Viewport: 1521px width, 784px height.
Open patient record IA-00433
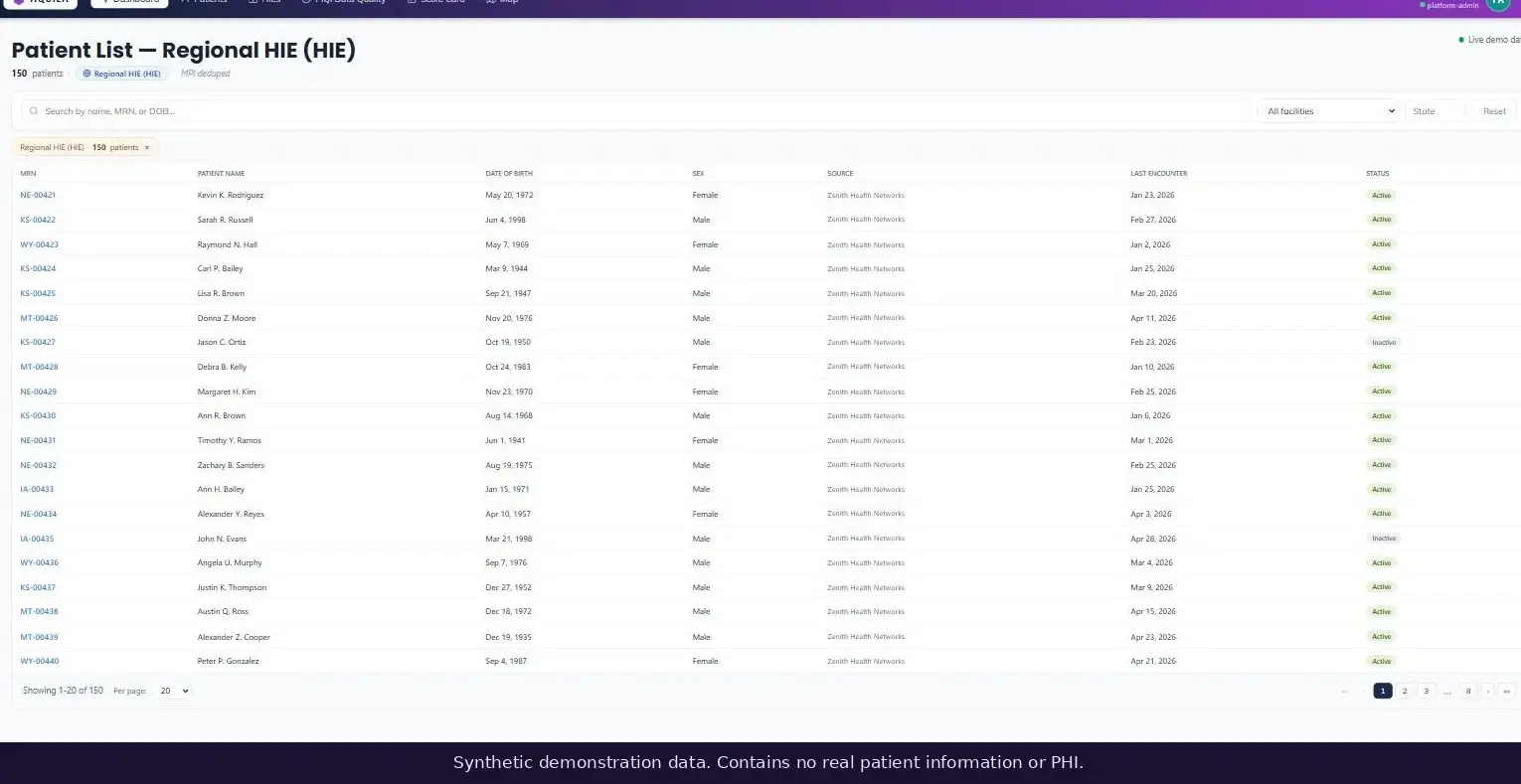point(37,490)
